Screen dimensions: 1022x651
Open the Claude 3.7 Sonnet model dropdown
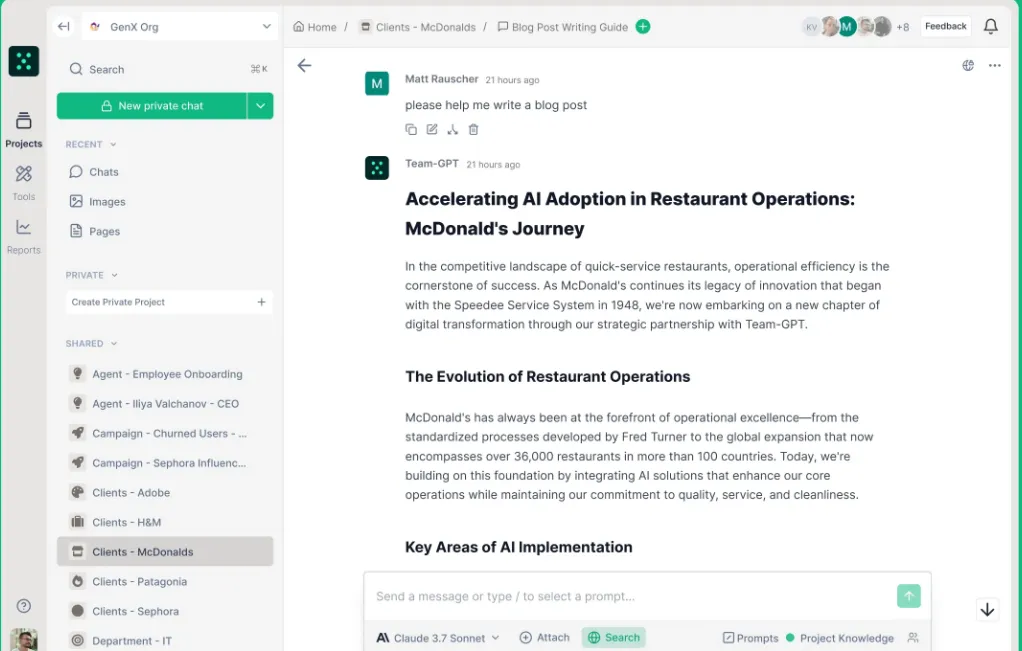[x=438, y=638]
